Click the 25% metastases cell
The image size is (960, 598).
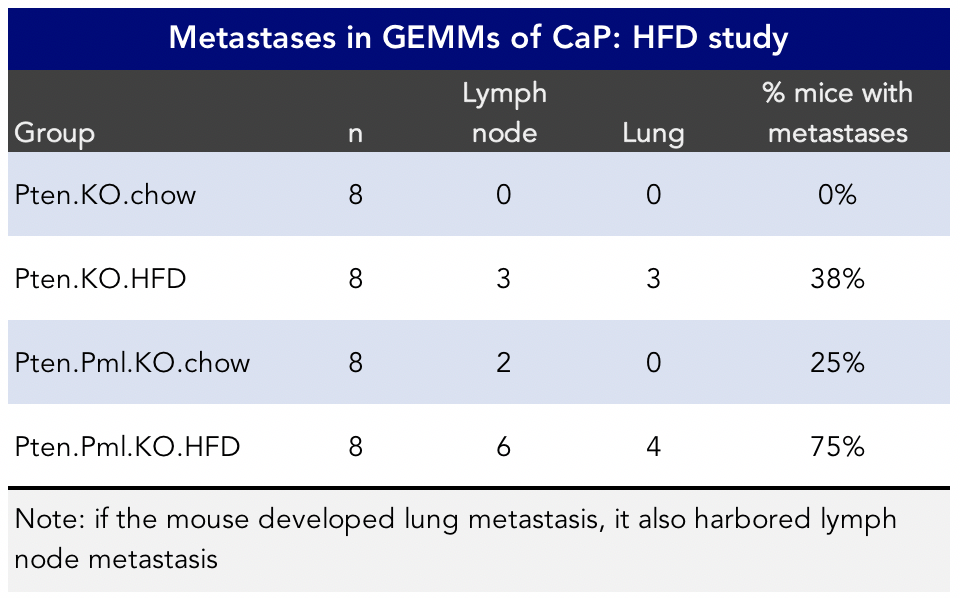(x=836, y=362)
